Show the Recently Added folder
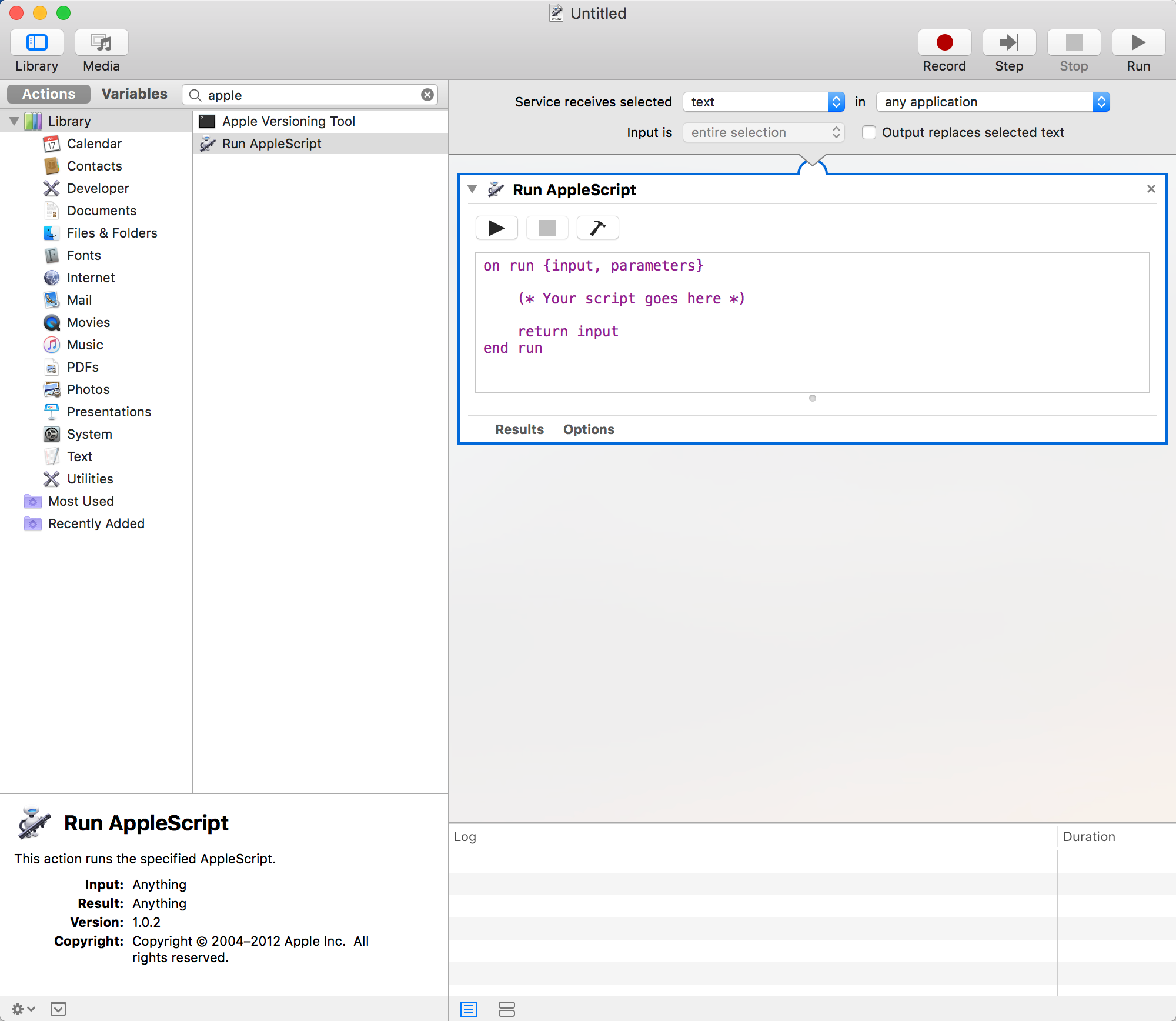Image resolution: width=1176 pixels, height=1021 pixels. [x=96, y=523]
